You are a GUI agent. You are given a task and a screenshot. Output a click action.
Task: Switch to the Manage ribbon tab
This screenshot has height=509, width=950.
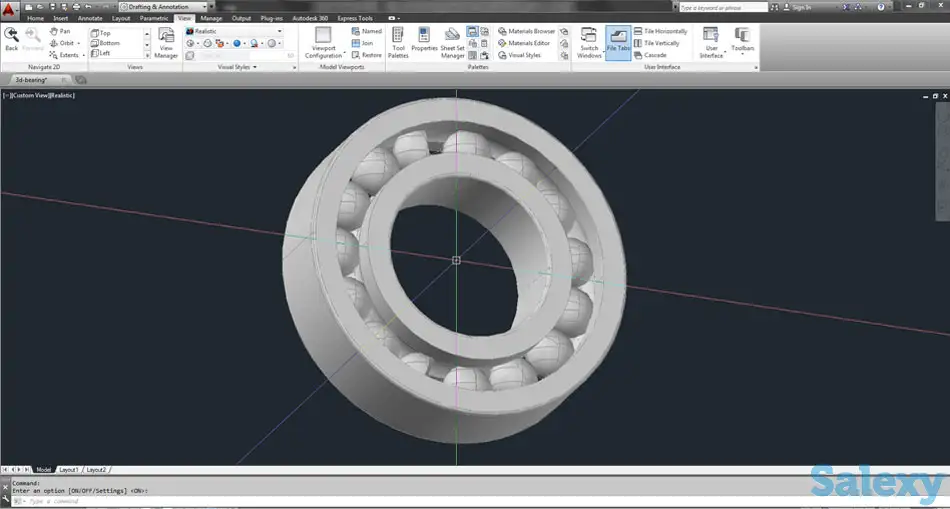211,18
